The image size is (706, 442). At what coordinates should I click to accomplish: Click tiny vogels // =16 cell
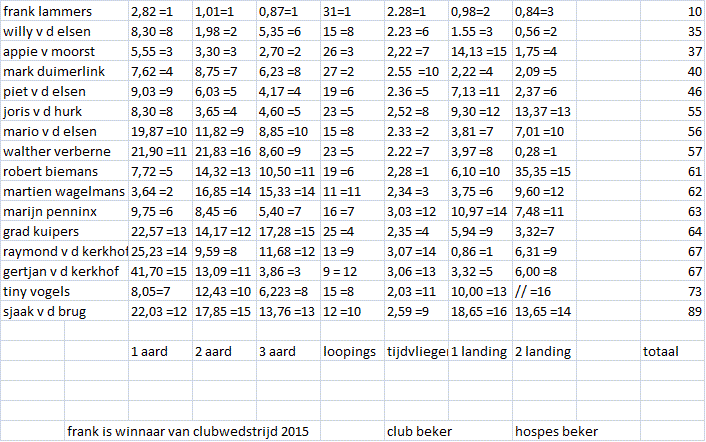[x=544, y=291]
